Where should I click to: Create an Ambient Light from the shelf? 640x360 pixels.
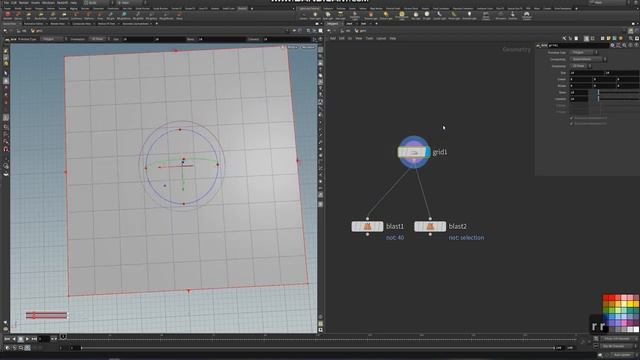(469, 16)
